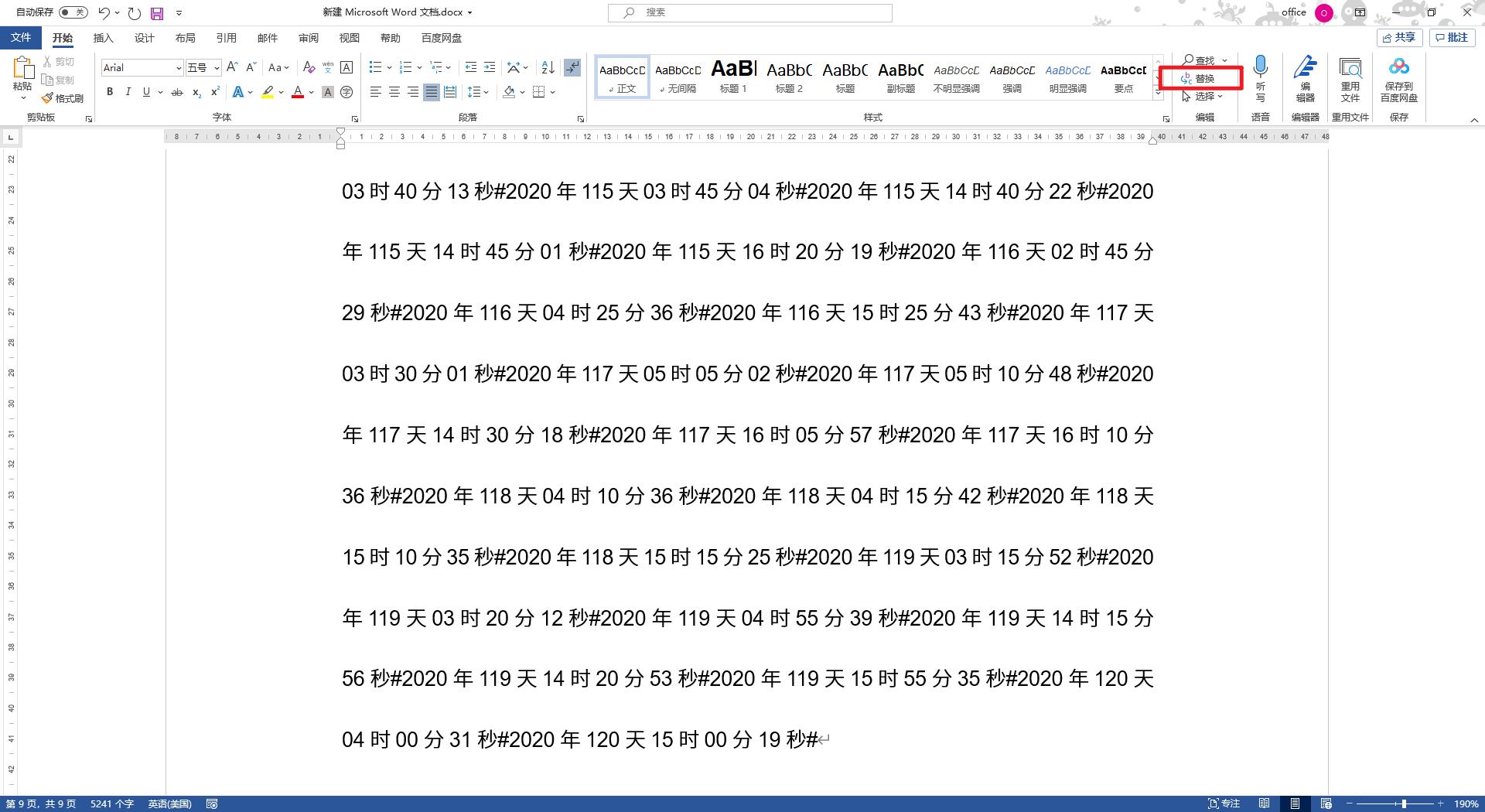Decrease font size with A-down icon
The width and height of the screenshot is (1485, 812).
pyautogui.click(x=251, y=68)
